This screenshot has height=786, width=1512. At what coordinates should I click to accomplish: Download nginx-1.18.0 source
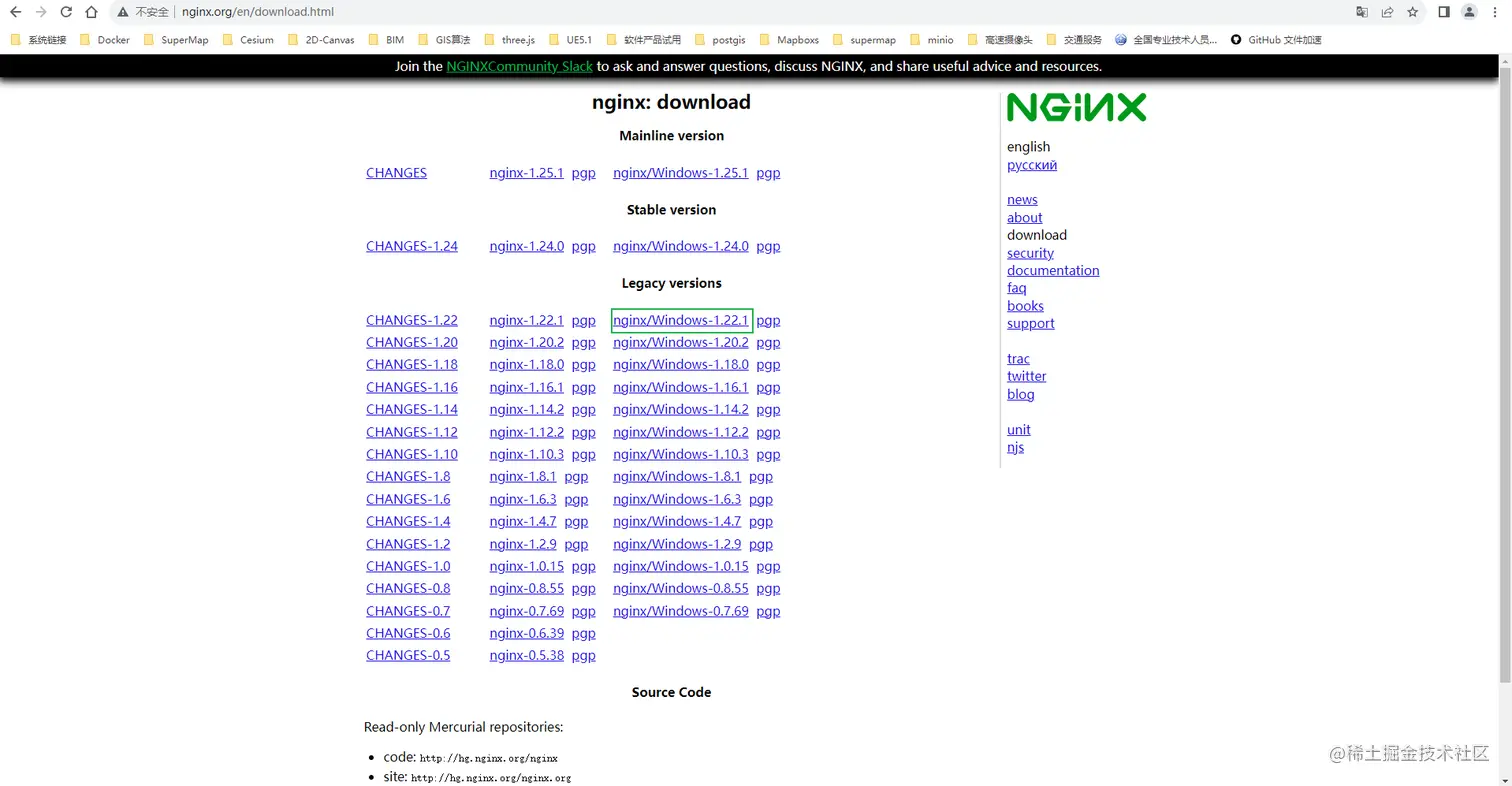pyautogui.click(x=526, y=365)
